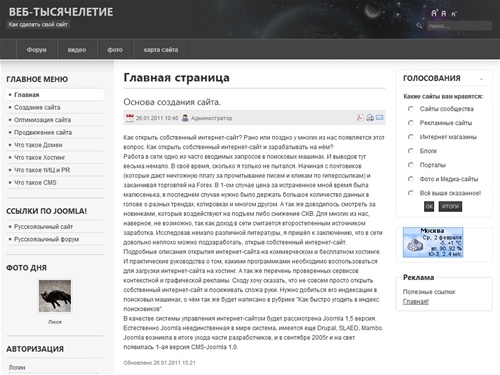500x375 pixels.
Task: Click the weather cloud icon for Москва
Action: tap(415, 245)
